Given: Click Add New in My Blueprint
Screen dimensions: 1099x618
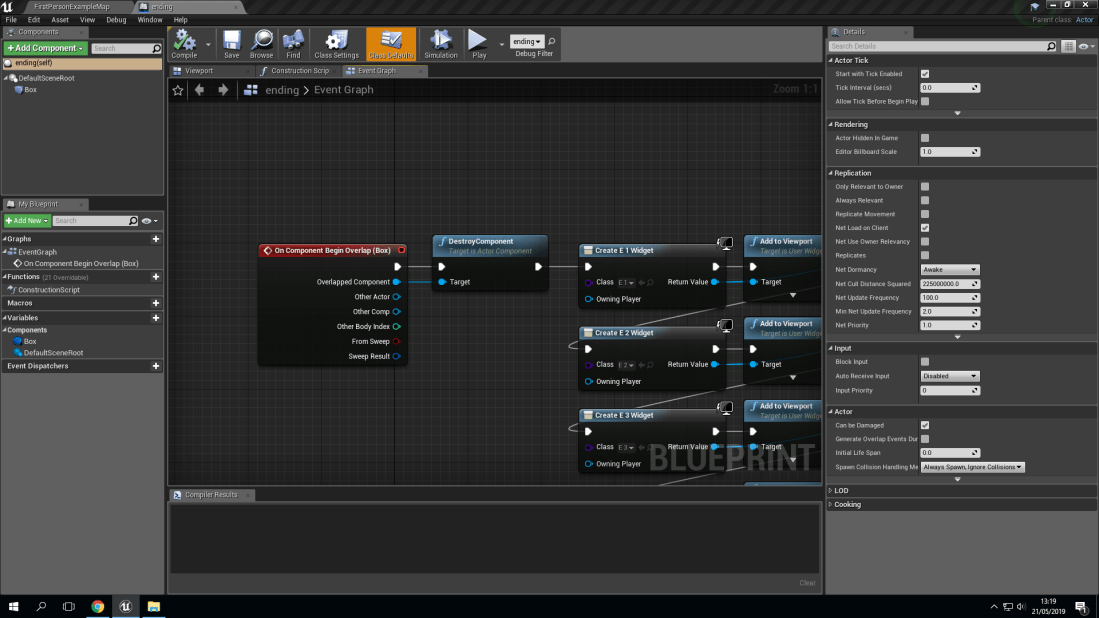Looking at the screenshot, I should tap(27, 220).
